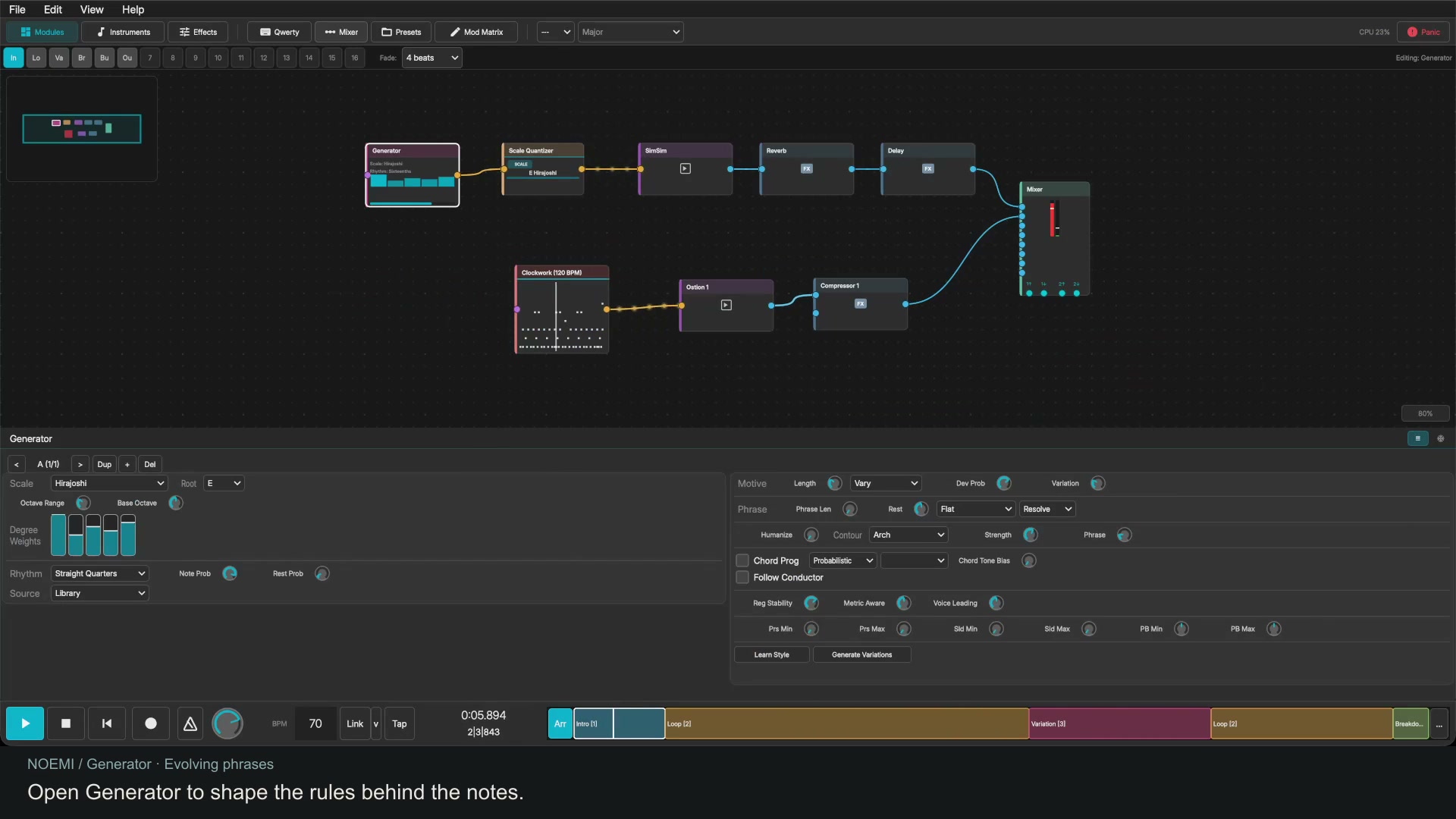This screenshot has height=819, width=1456.
Task: Toggle the Modules view button
Action: click(42, 32)
